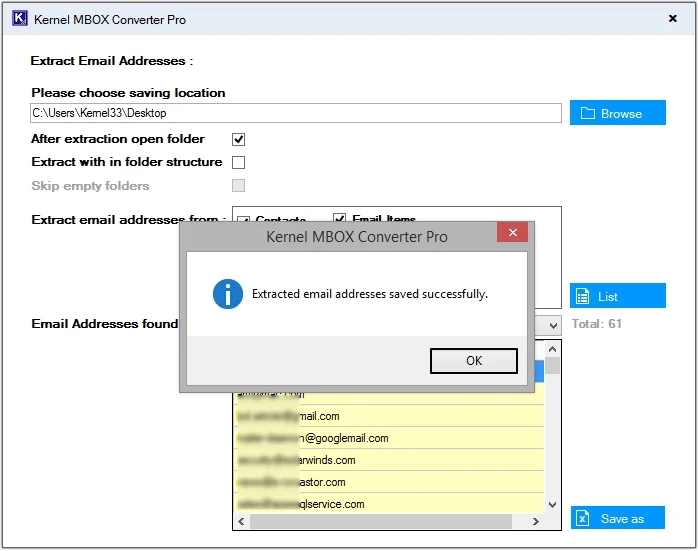Click the horizontal scroll left arrow
Viewport: 699px width, 551px height.
(241, 521)
